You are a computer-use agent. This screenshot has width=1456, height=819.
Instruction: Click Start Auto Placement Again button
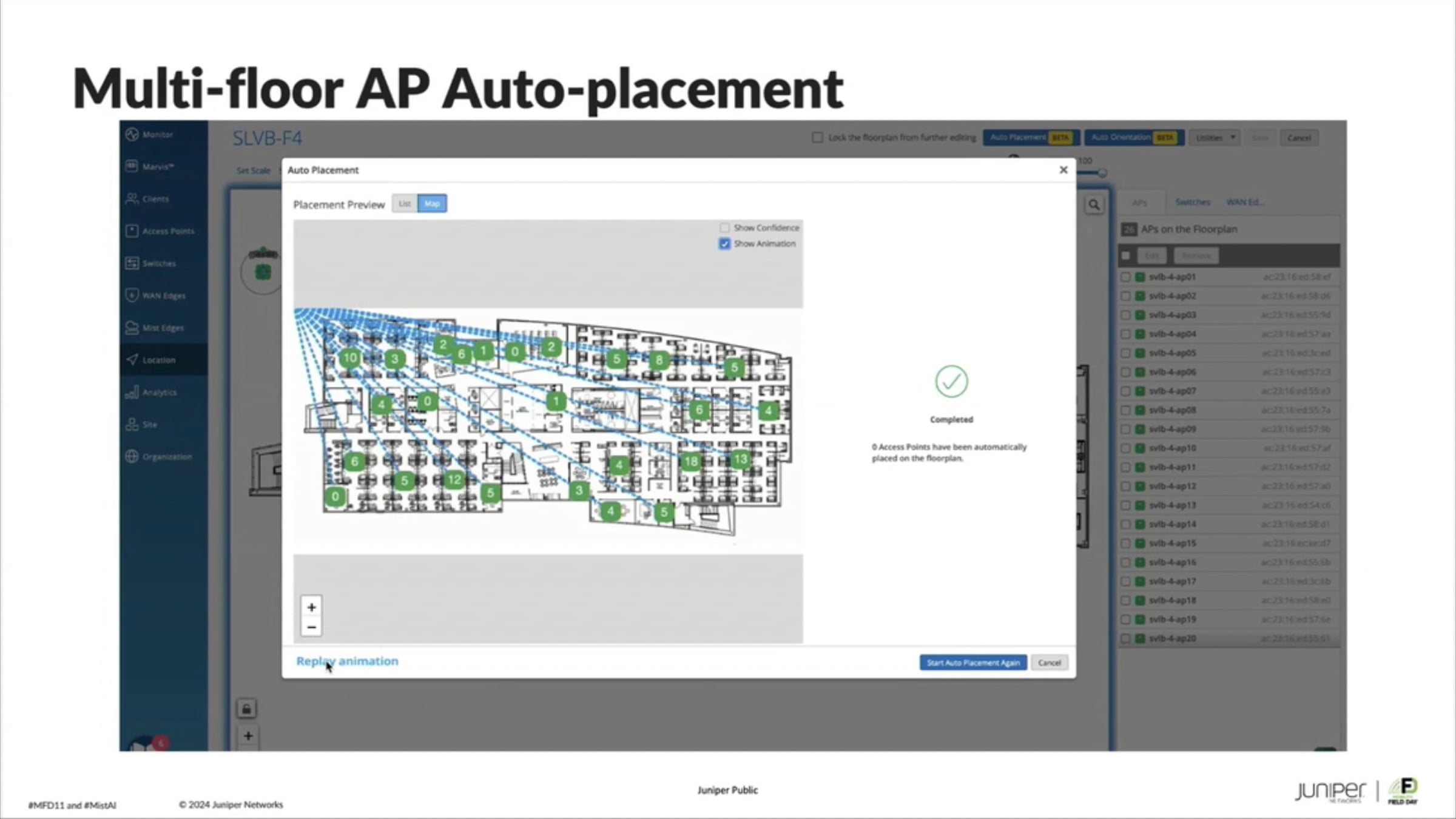point(972,662)
